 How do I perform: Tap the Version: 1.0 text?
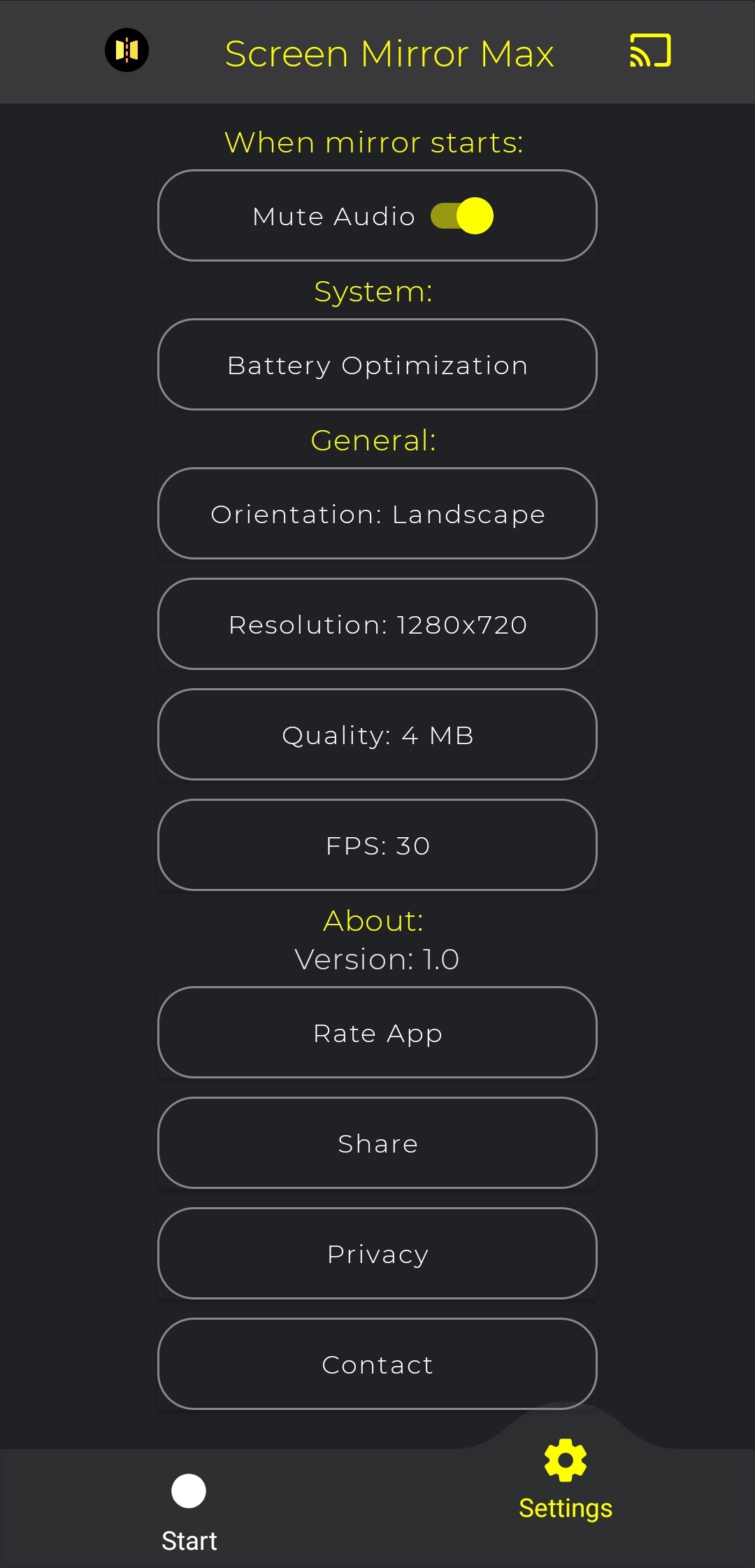pos(377,960)
